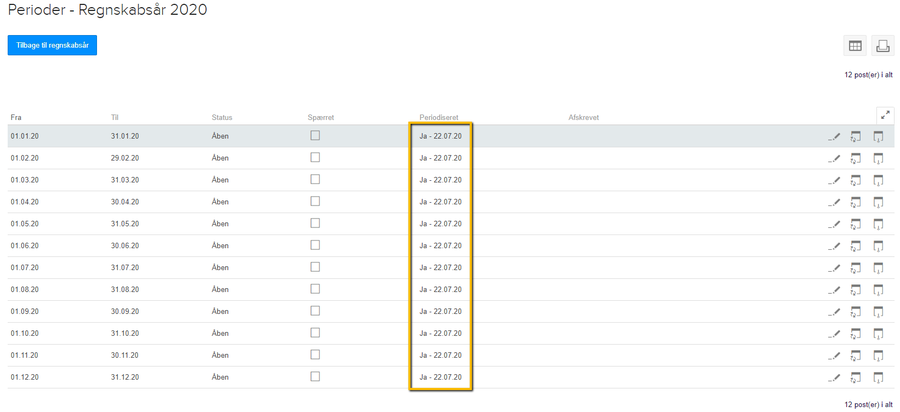Screen dimensions: 900x412
Task: Select Åben status in the 01.06.20 row
Action: [x=220, y=246]
